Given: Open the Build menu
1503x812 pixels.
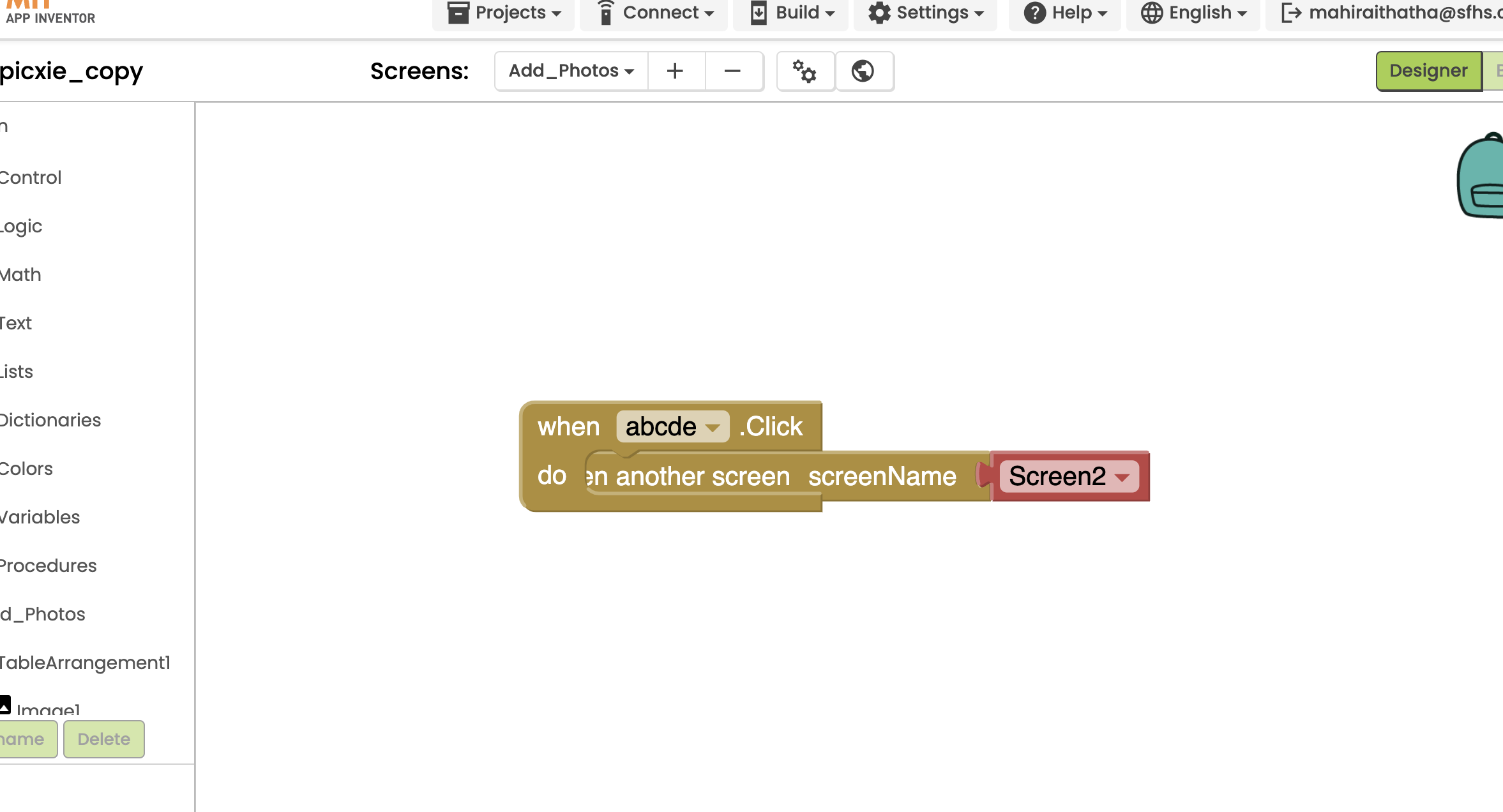Looking at the screenshot, I should (792, 13).
